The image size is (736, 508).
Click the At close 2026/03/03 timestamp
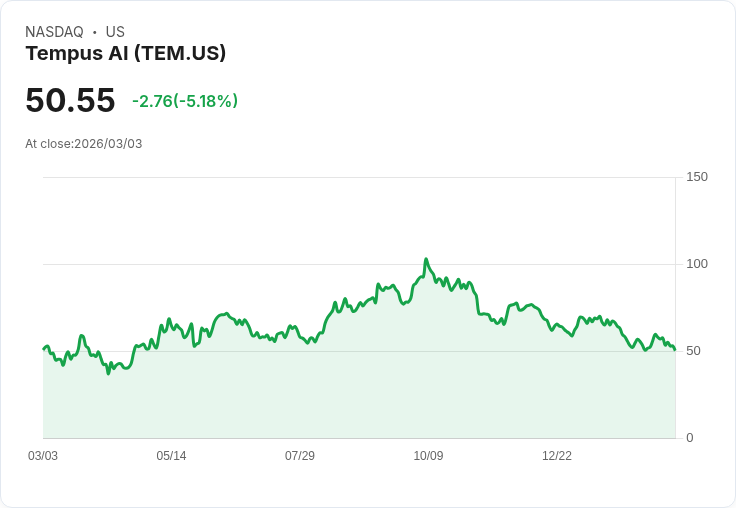pyautogui.click(x=84, y=144)
